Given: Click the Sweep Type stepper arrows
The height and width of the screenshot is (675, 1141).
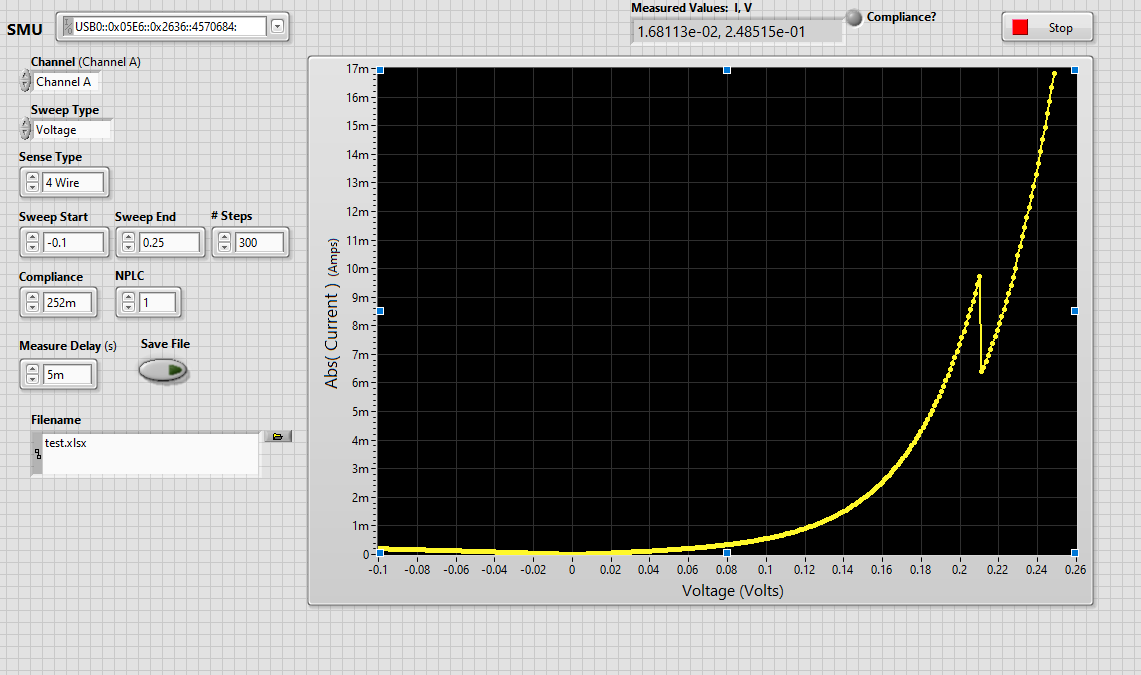Looking at the screenshot, I should pyautogui.click(x=25, y=130).
